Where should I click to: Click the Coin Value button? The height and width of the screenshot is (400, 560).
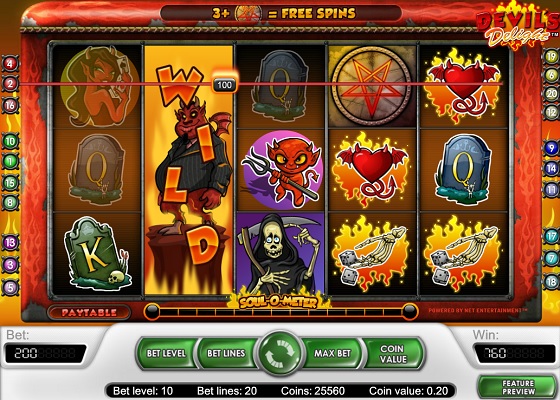click(x=393, y=353)
